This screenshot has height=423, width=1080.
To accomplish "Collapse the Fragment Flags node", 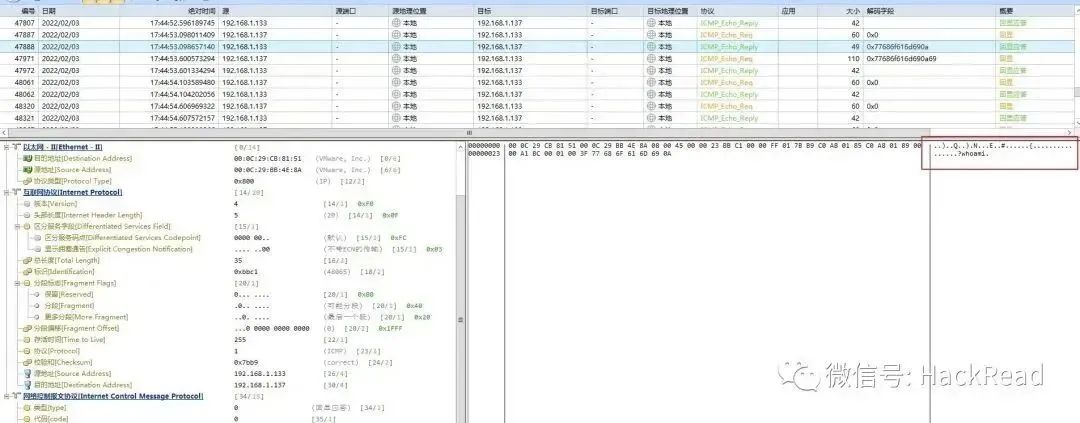I will coord(17,283).
